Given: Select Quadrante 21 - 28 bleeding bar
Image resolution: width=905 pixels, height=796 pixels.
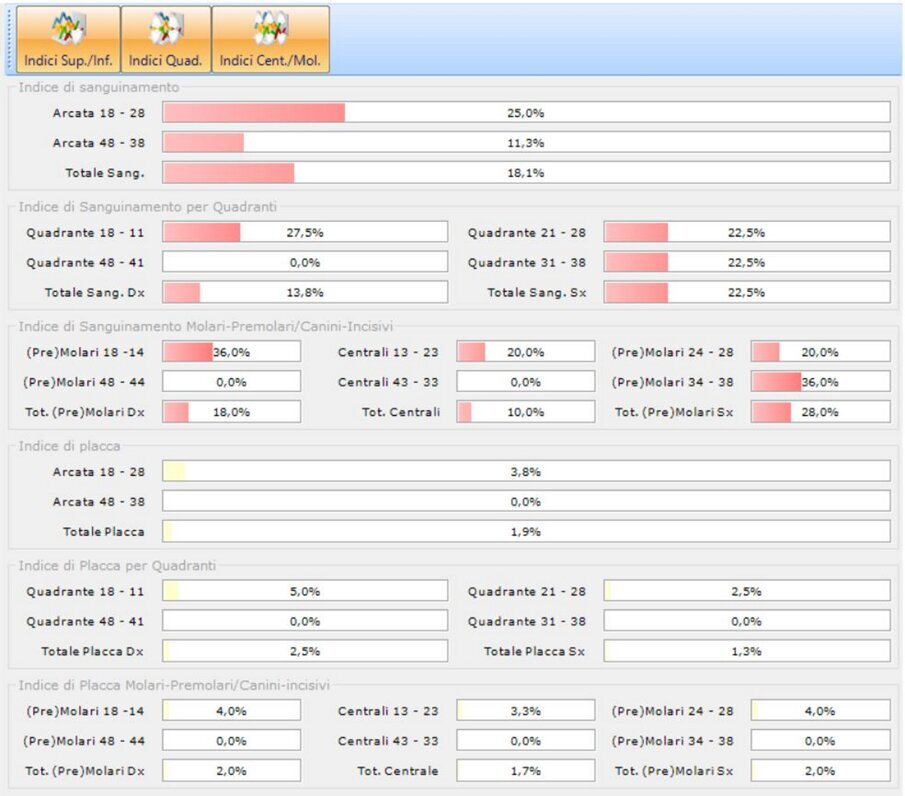Looking at the screenshot, I should [746, 232].
